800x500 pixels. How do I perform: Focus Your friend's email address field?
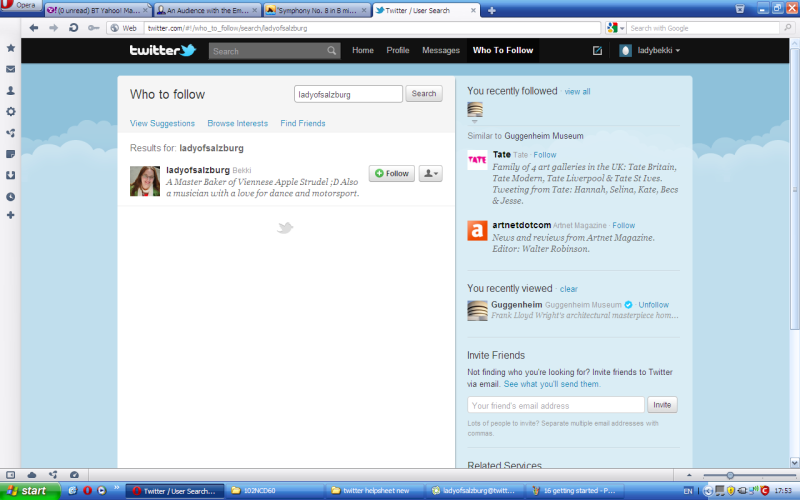556,405
